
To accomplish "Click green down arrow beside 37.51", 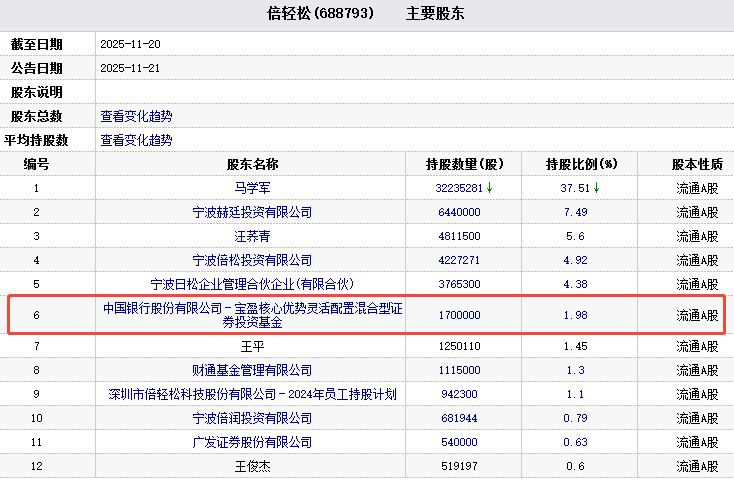I will [x=596, y=187].
